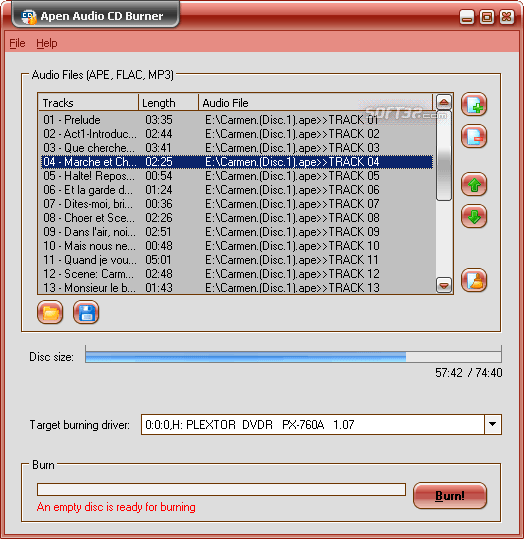This screenshot has height=539, width=524.
Task: Close the Apen Audio CD Burner window
Action: (x=507, y=17)
